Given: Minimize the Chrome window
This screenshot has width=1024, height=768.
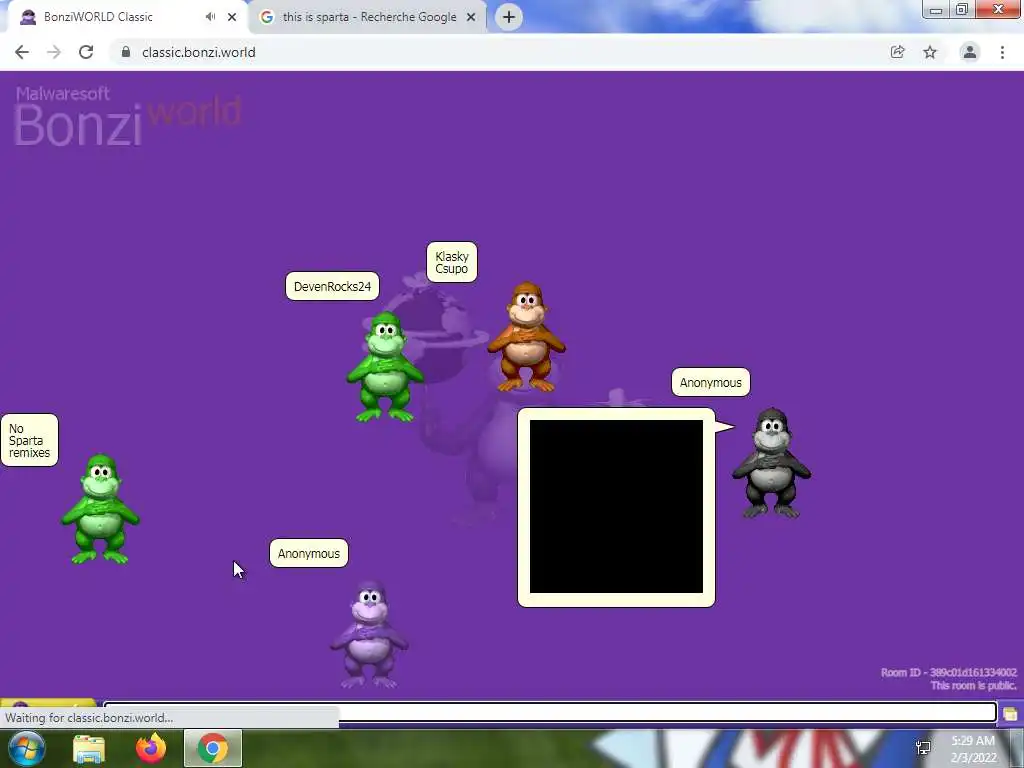Looking at the screenshot, I should coord(936,9).
